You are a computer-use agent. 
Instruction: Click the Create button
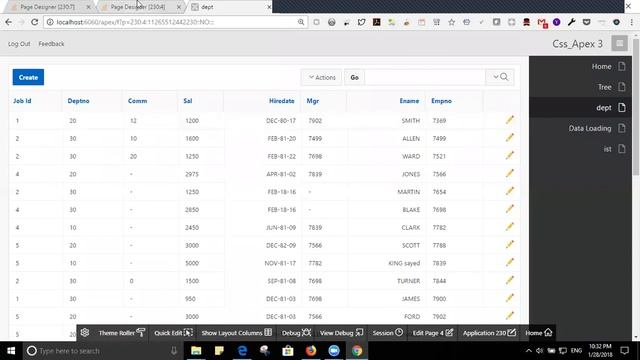28,77
